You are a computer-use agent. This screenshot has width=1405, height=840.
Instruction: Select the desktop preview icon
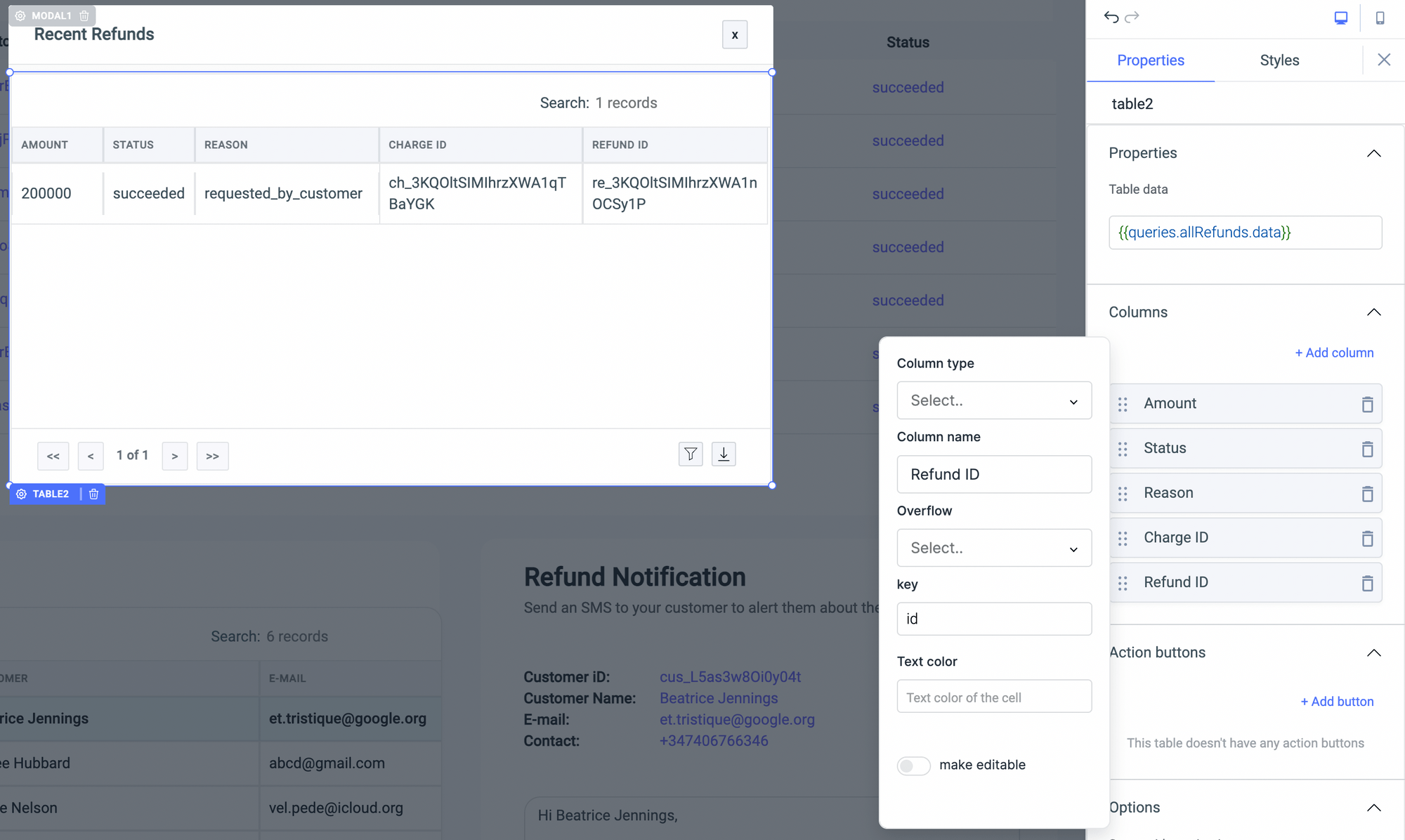(1341, 18)
